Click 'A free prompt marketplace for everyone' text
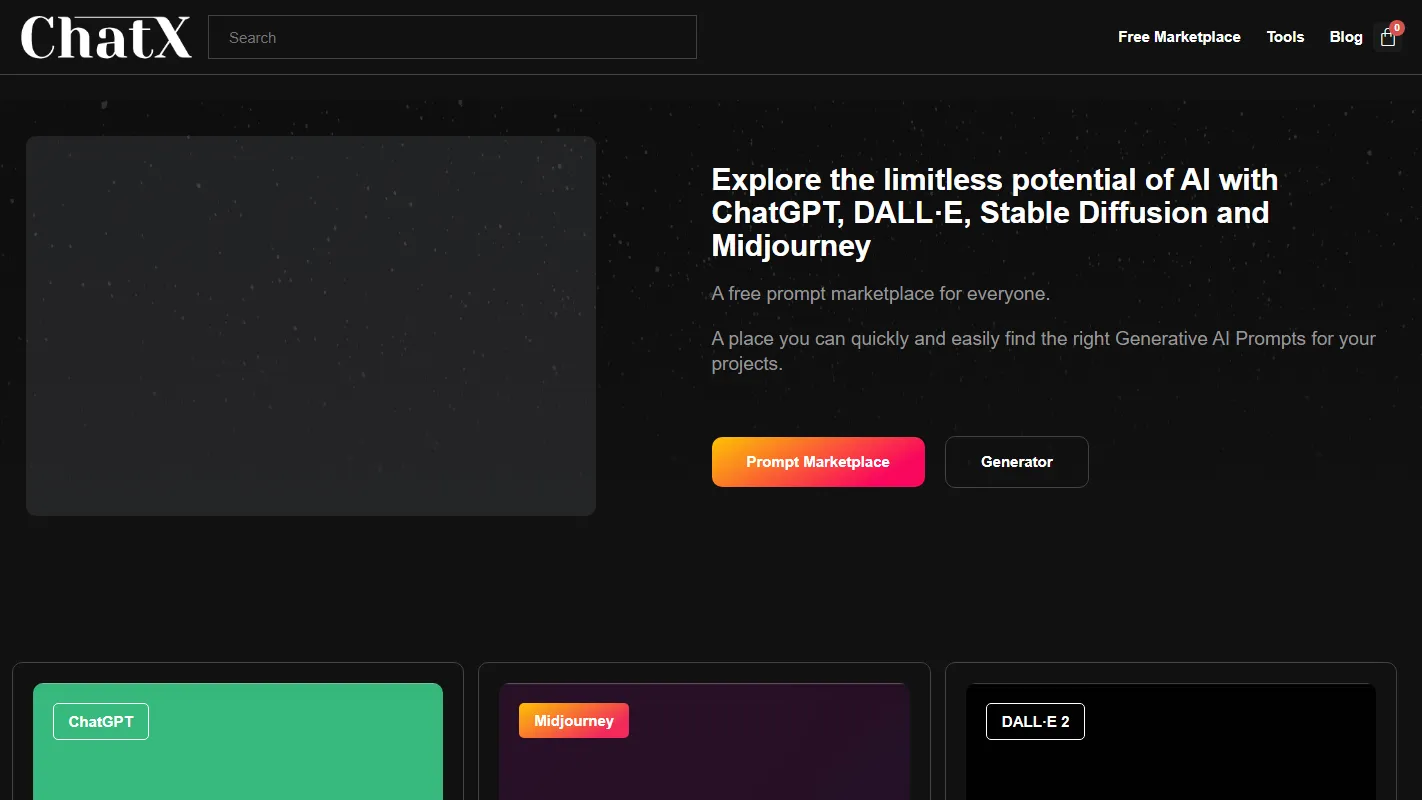This screenshot has width=1422, height=800. [x=880, y=294]
